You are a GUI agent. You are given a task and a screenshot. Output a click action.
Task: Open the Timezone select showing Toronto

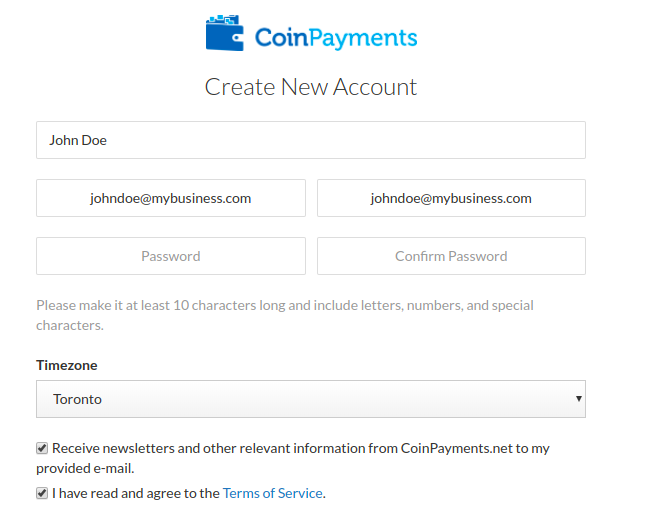pos(311,399)
